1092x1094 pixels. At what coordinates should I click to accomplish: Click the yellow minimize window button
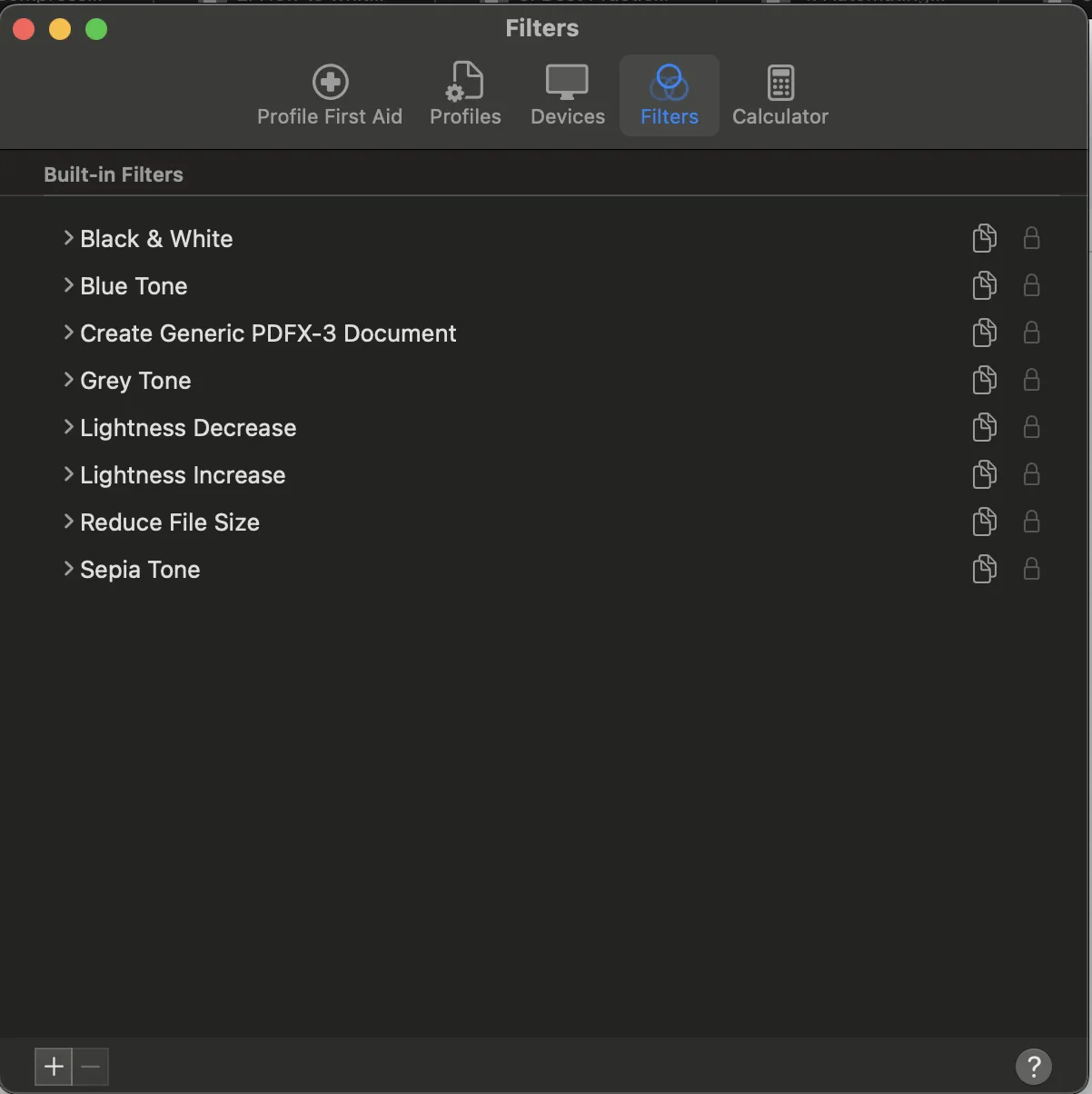click(60, 29)
